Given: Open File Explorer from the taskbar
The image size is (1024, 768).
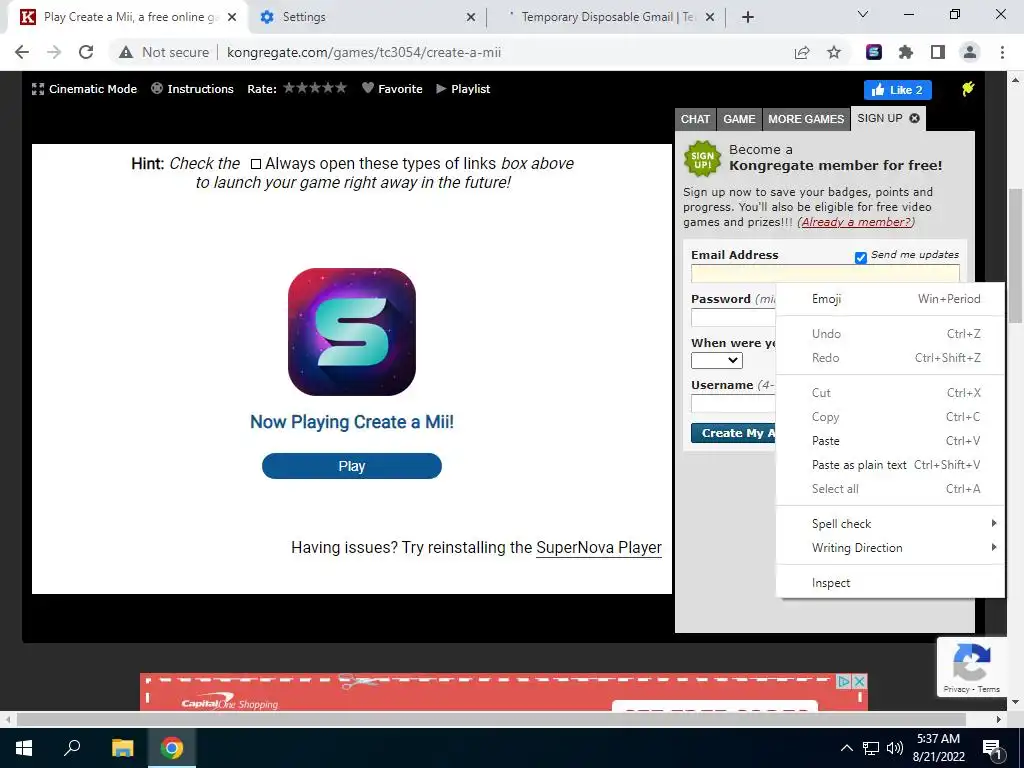Looking at the screenshot, I should [122, 748].
